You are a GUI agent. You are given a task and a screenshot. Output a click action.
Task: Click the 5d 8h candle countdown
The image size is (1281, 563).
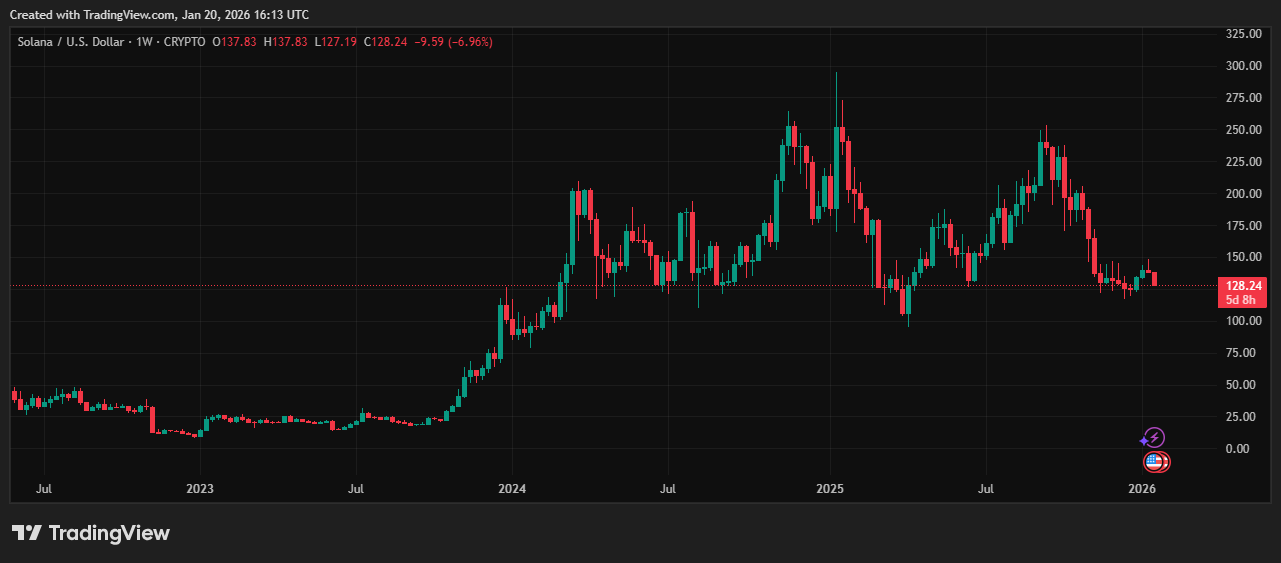point(1239,299)
